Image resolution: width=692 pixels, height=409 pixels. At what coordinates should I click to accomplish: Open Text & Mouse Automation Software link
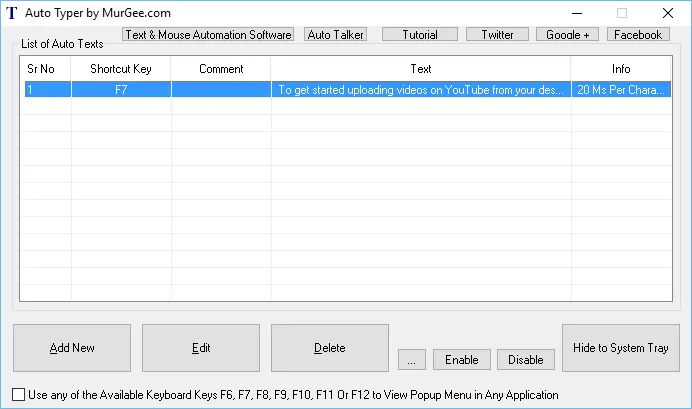click(208, 35)
